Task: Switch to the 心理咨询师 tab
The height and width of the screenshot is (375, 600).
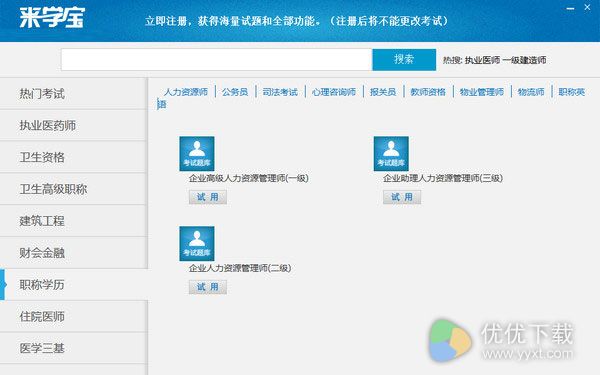Action: point(334,92)
